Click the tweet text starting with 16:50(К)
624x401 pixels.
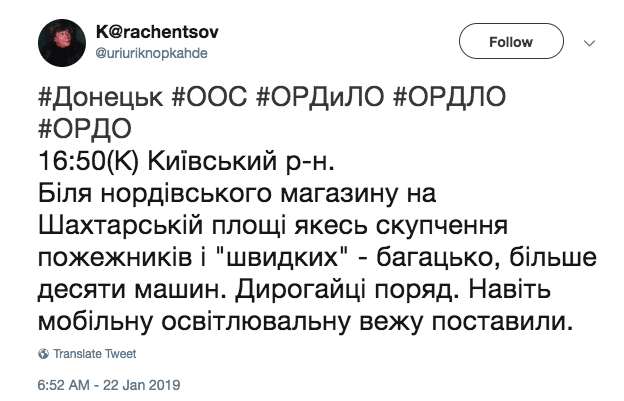click(x=186, y=161)
